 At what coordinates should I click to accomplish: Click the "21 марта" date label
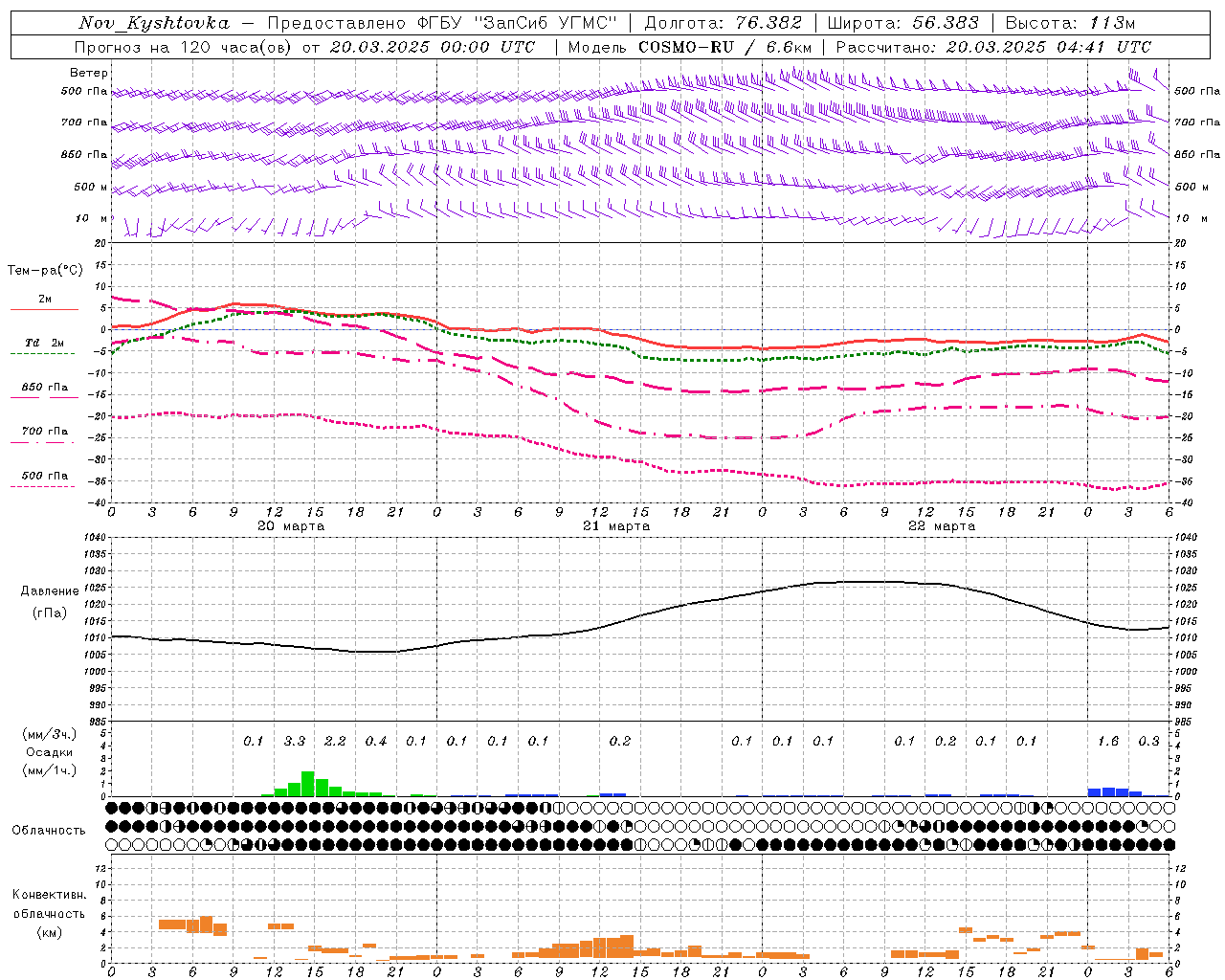tap(616, 525)
